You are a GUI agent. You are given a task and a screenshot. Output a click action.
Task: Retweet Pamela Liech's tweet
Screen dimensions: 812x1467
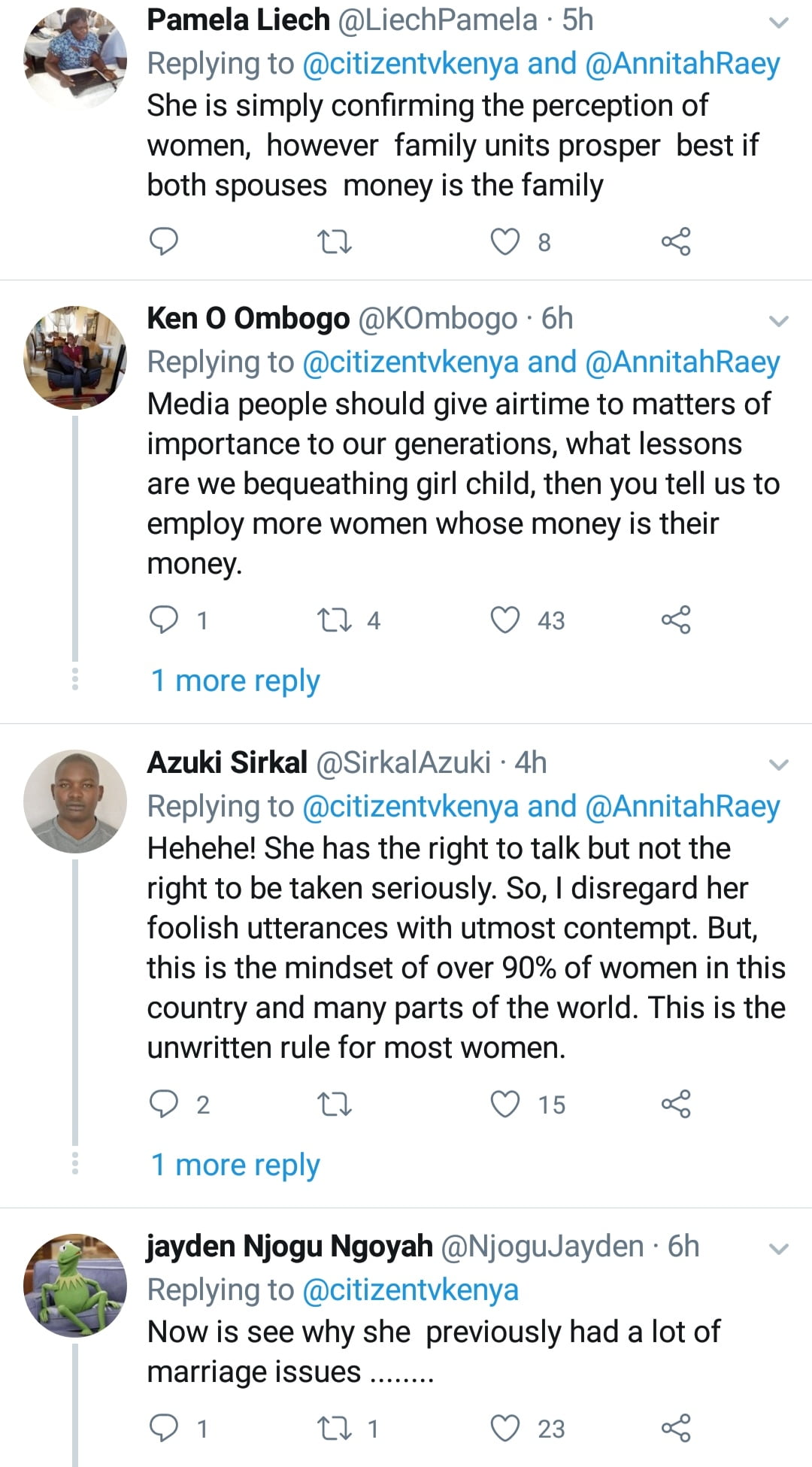point(335,242)
